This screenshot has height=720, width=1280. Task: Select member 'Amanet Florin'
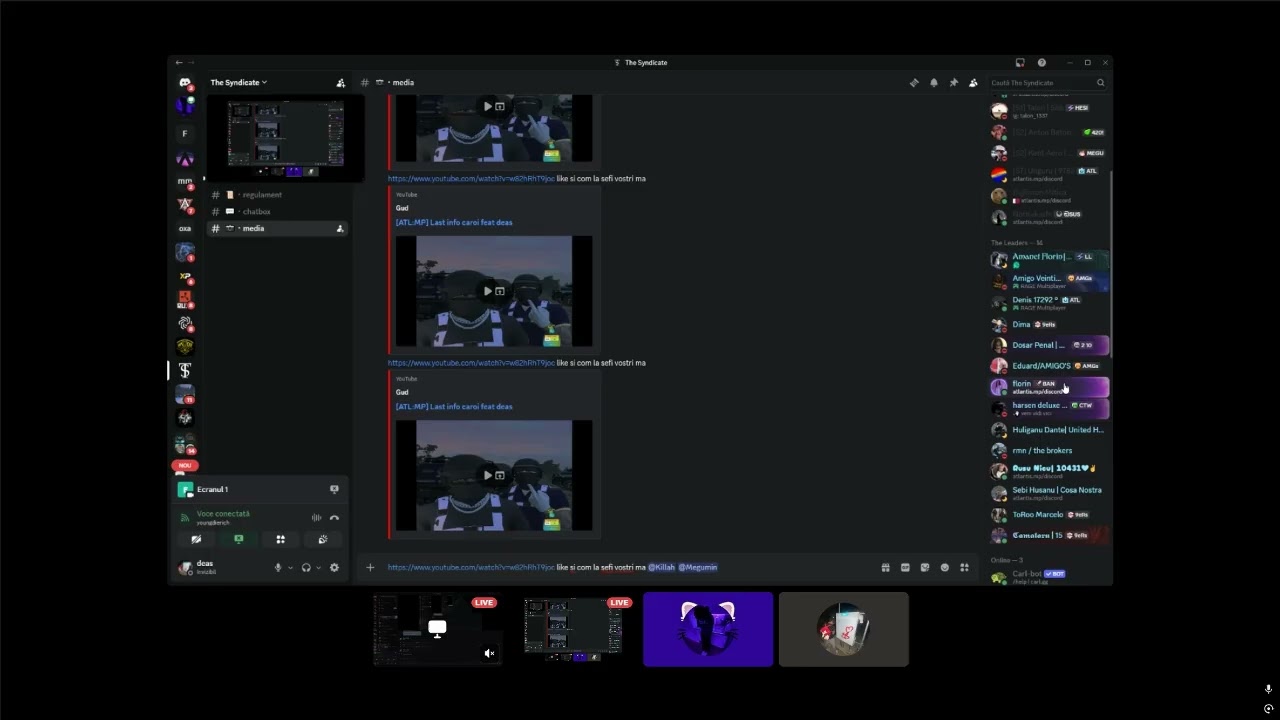point(1048,260)
